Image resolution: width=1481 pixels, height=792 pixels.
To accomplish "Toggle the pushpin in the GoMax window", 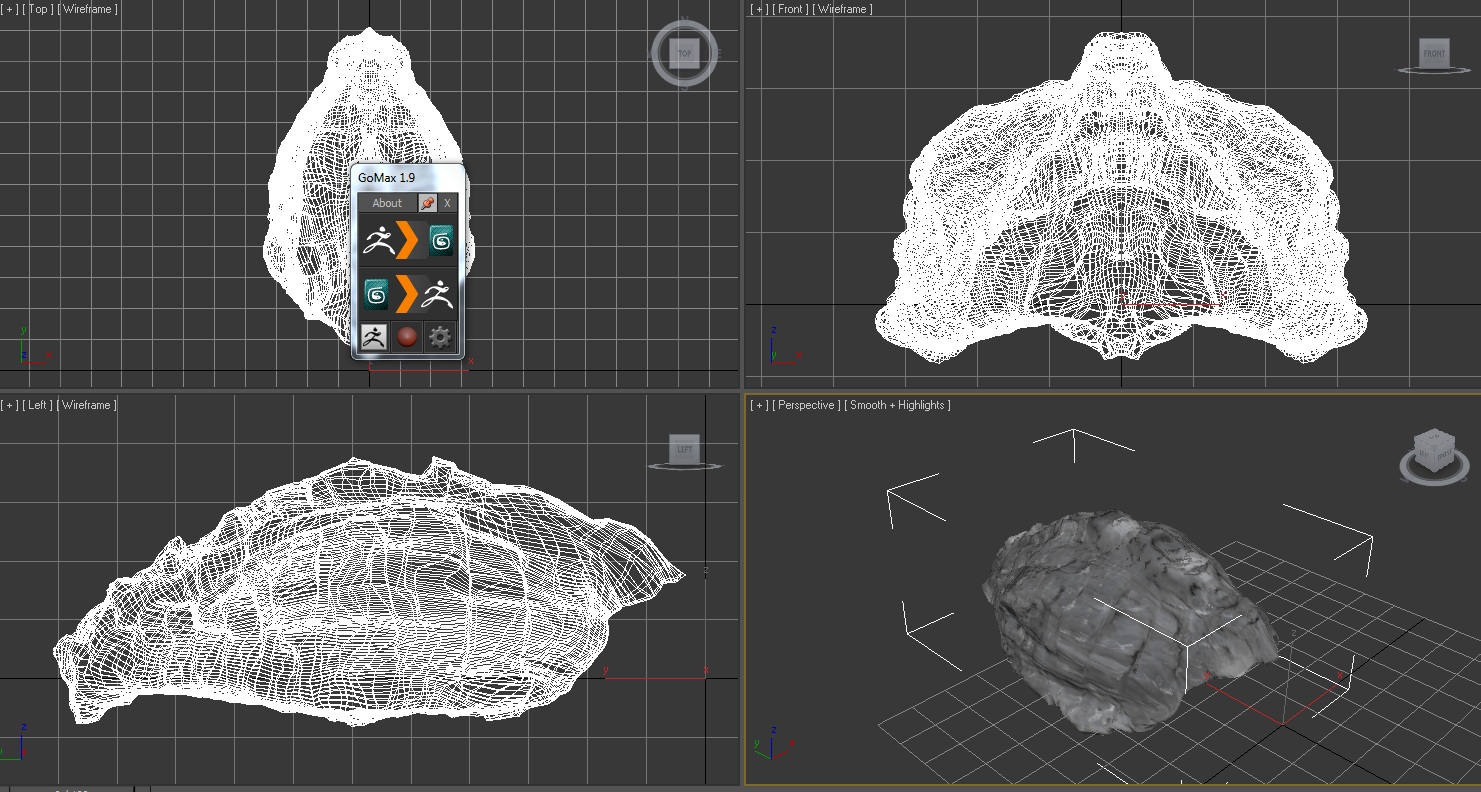I will click(x=427, y=203).
